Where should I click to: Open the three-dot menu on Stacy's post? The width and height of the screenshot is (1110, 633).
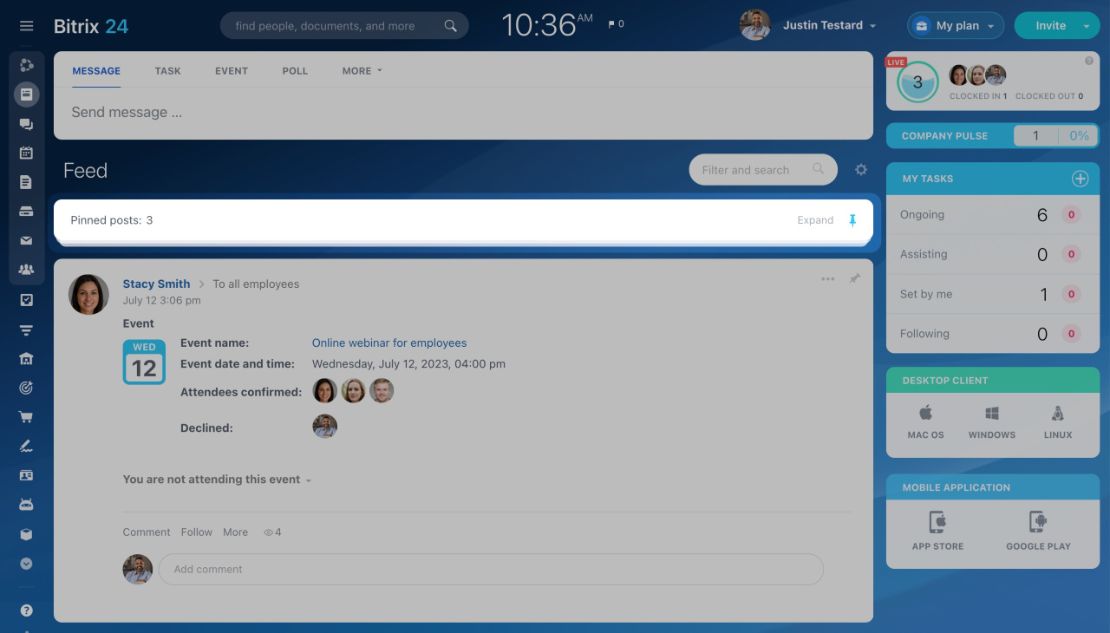(828, 279)
